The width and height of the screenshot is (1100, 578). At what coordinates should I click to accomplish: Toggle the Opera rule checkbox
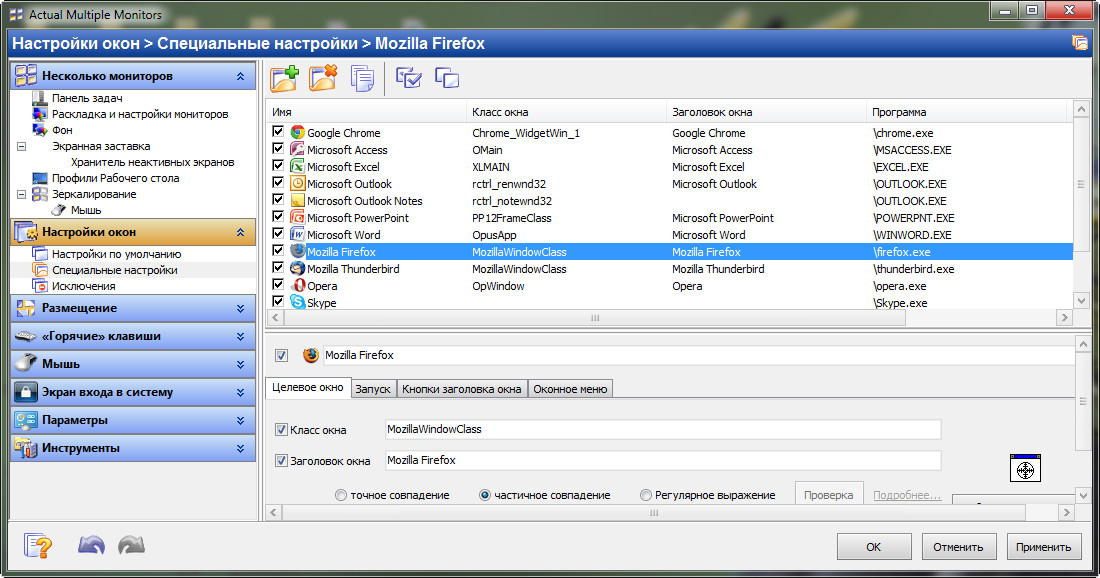pos(278,284)
